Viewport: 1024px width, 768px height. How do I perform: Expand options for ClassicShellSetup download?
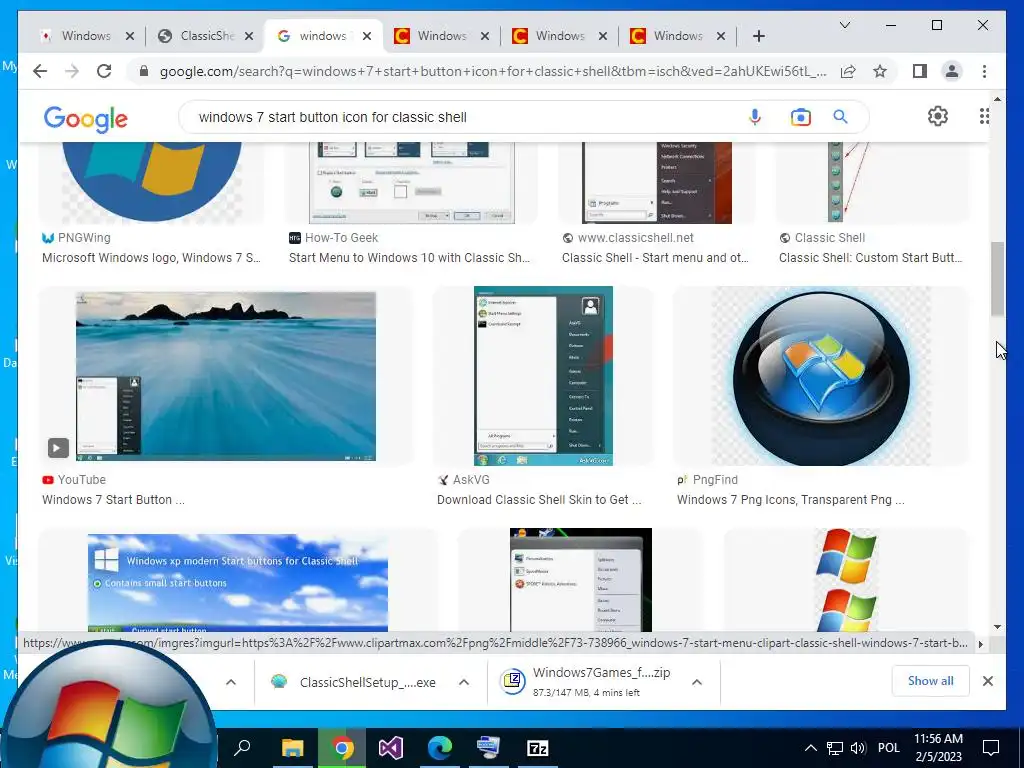tap(464, 682)
